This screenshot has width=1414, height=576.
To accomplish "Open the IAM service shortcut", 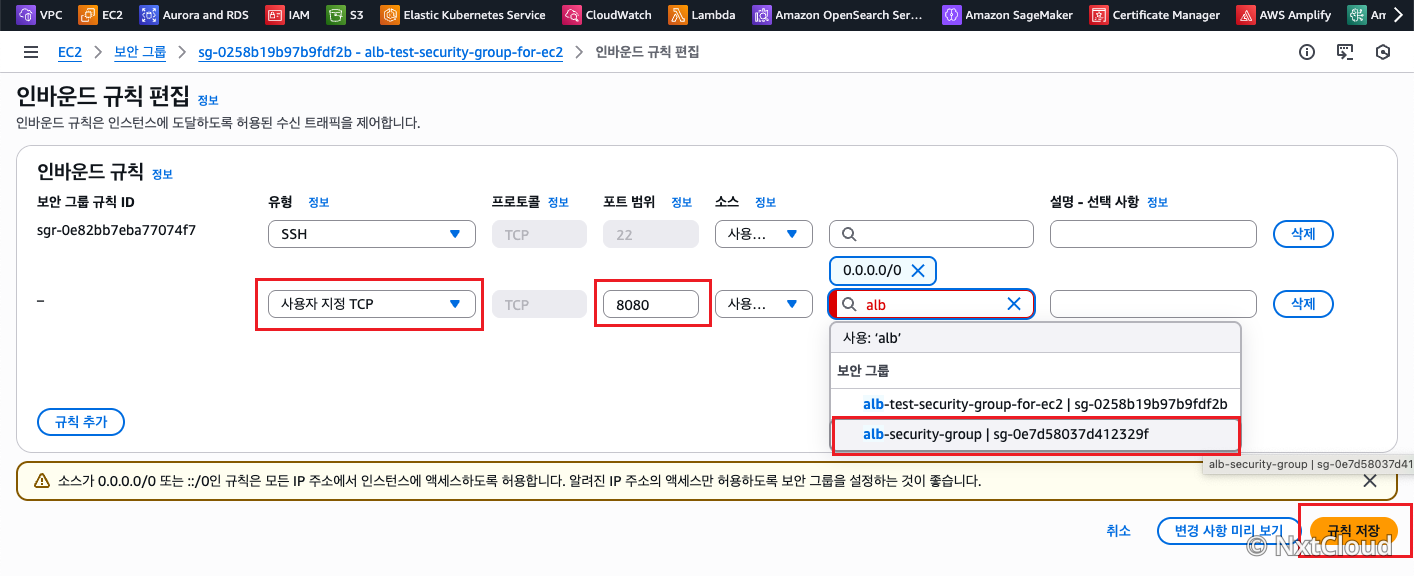I will tap(289, 15).
